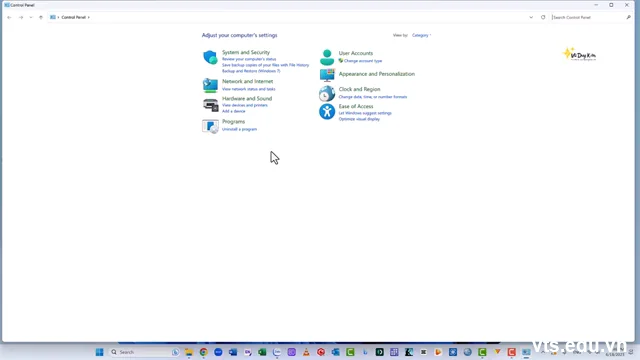Click the taskbar Search box
Viewport: 640px width, 360px height.
(x=145, y=352)
